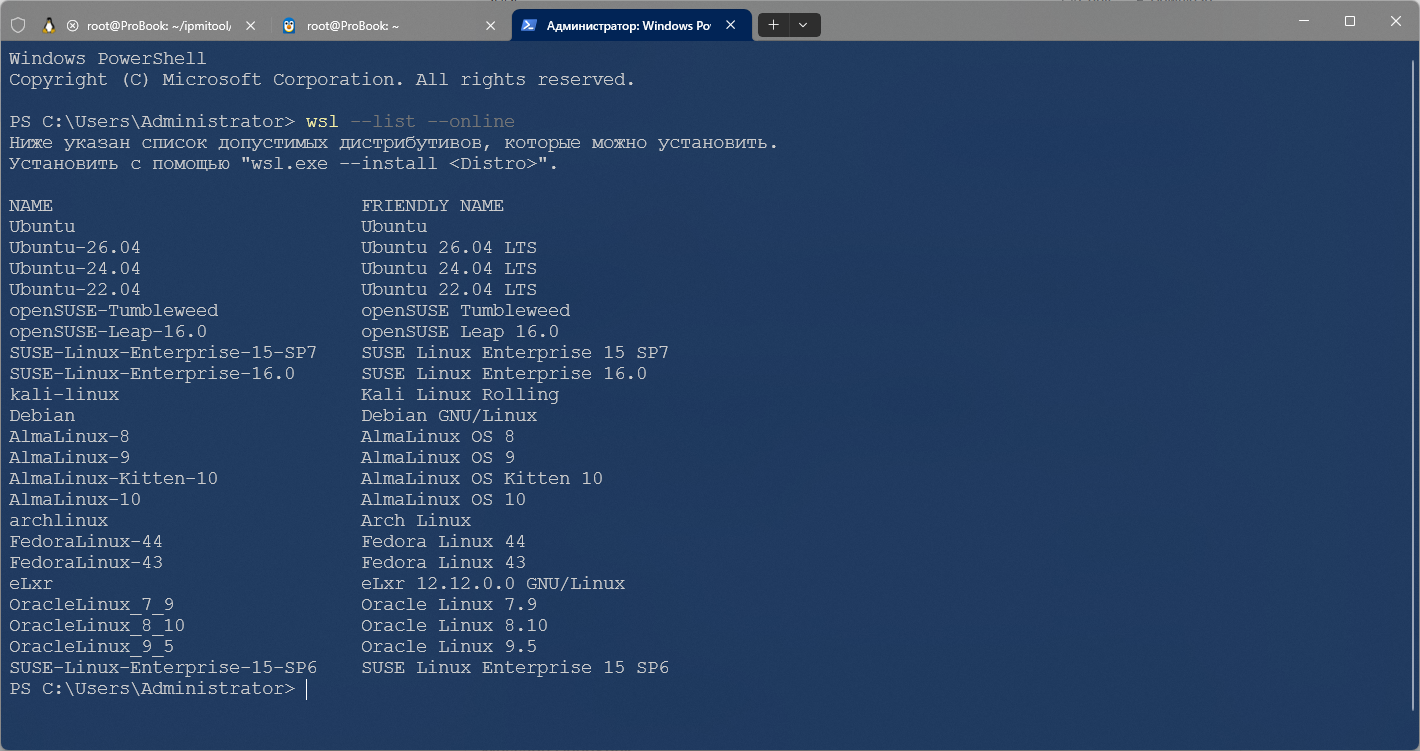Screen dimensions: 1420x751
Task: Click the "AlmaLinux OS 9" friendly name
Action: (x=438, y=458)
